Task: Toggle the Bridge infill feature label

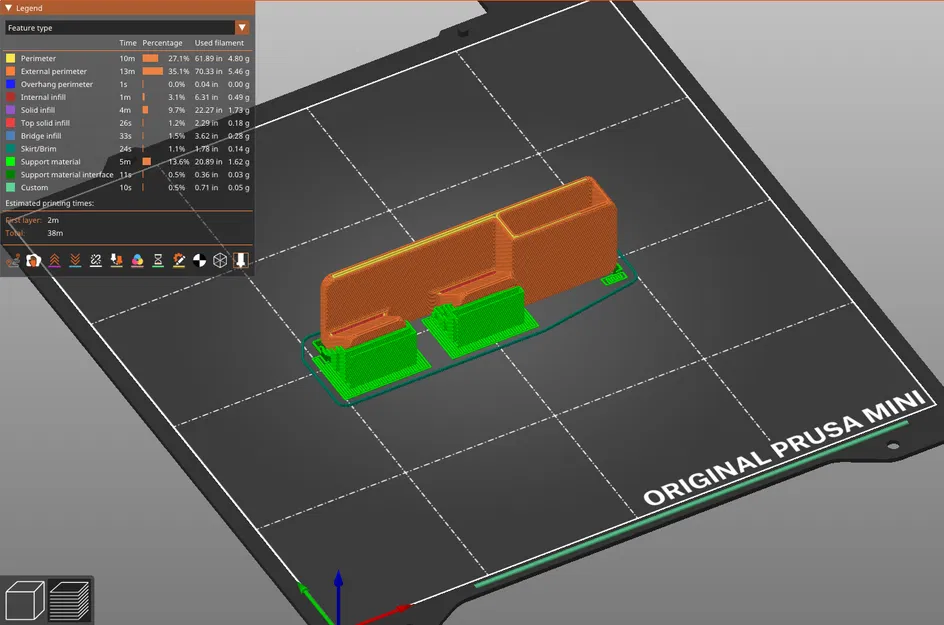Action: coord(41,136)
